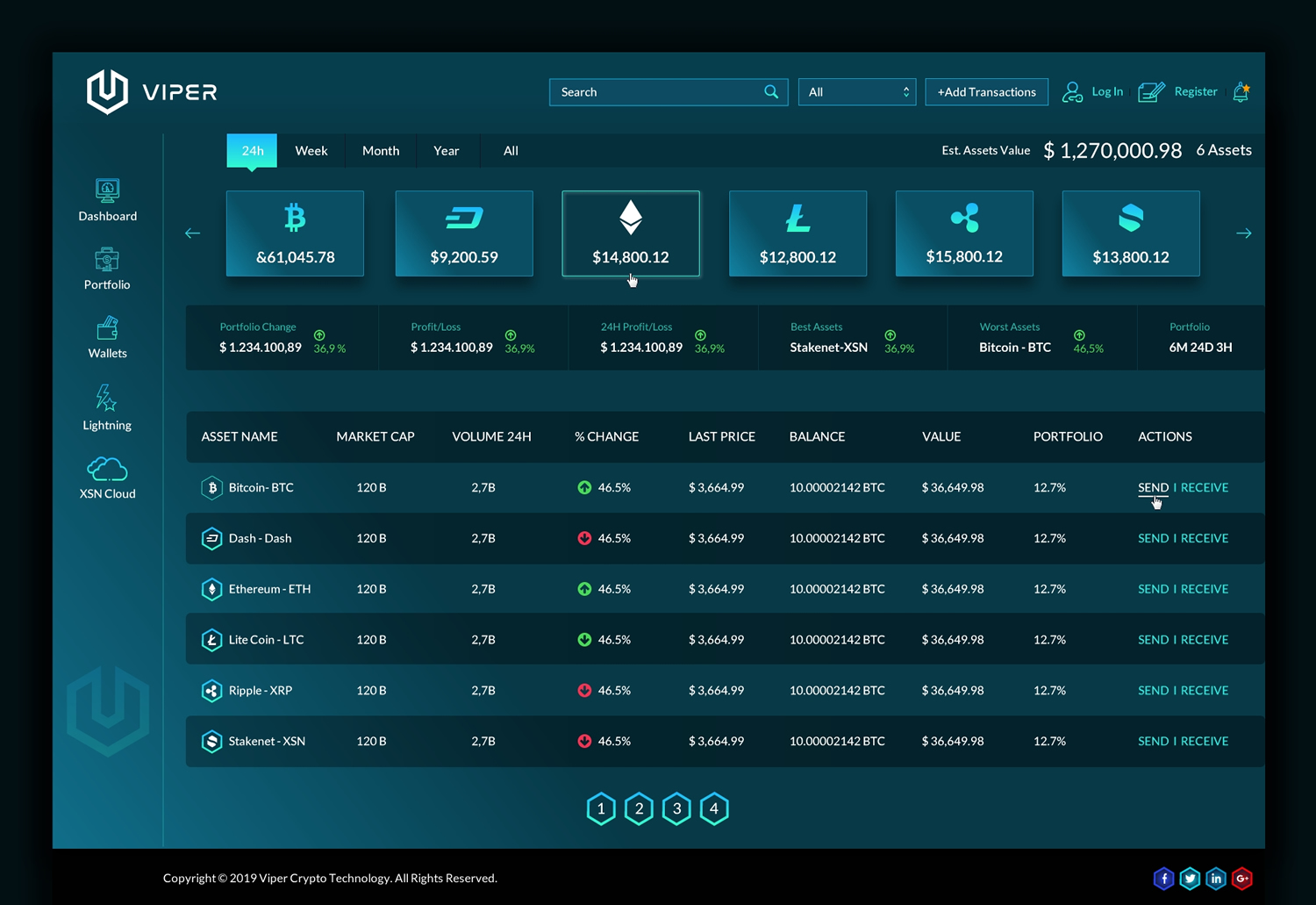
Task: Go to page 4
Action: 714,808
